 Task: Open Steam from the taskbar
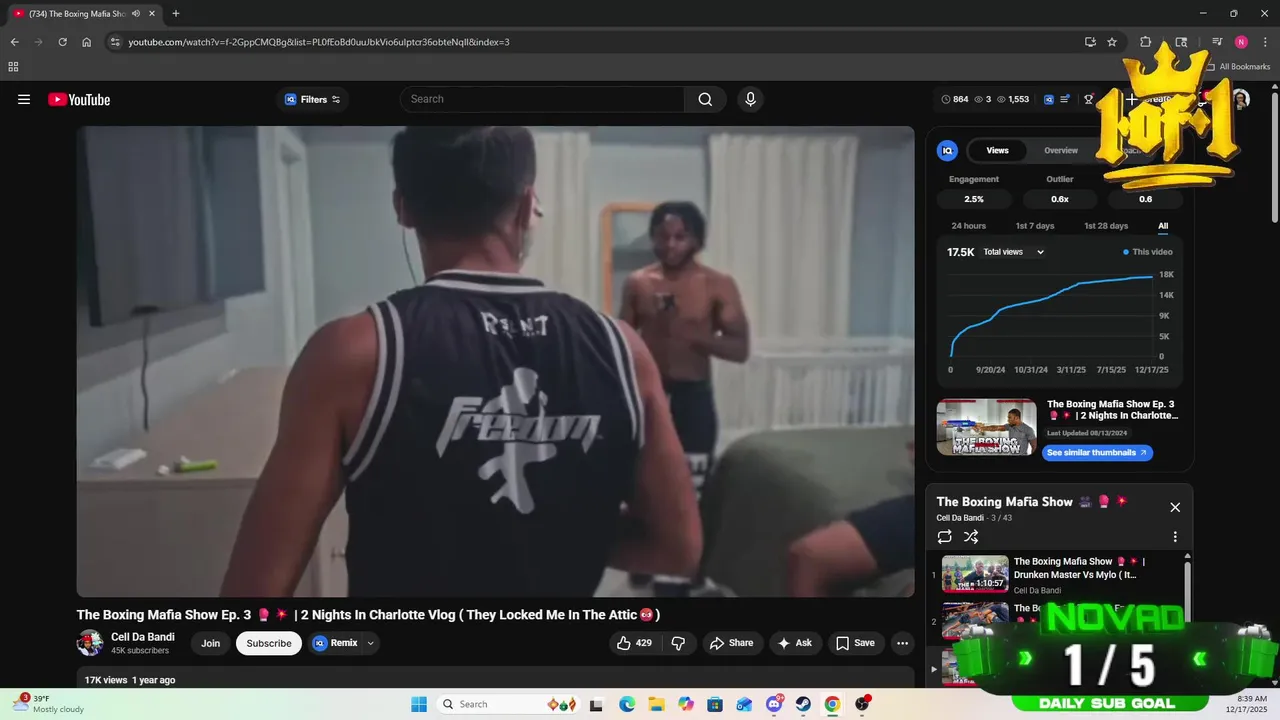click(x=803, y=704)
